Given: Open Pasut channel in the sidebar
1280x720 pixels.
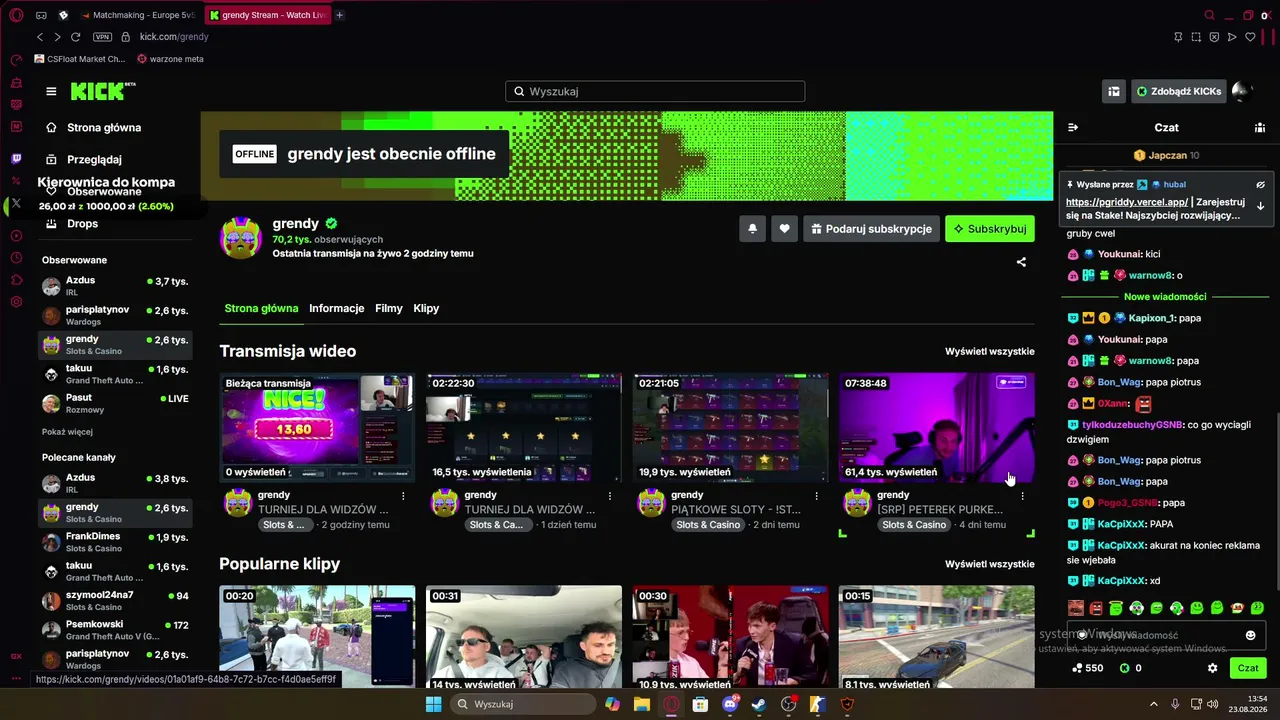Looking at the screenshot, I should point(115,403).
